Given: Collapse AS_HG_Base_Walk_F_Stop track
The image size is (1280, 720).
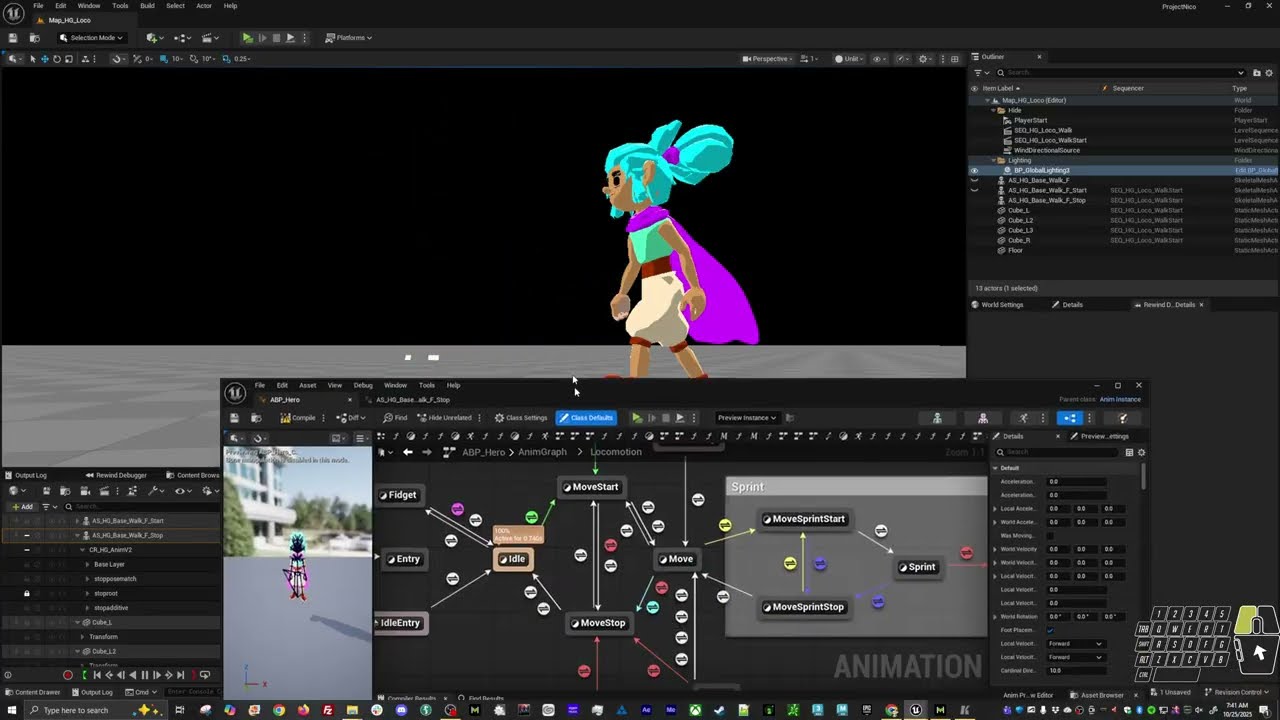Looking at the screenshot, I should (77, 535).
